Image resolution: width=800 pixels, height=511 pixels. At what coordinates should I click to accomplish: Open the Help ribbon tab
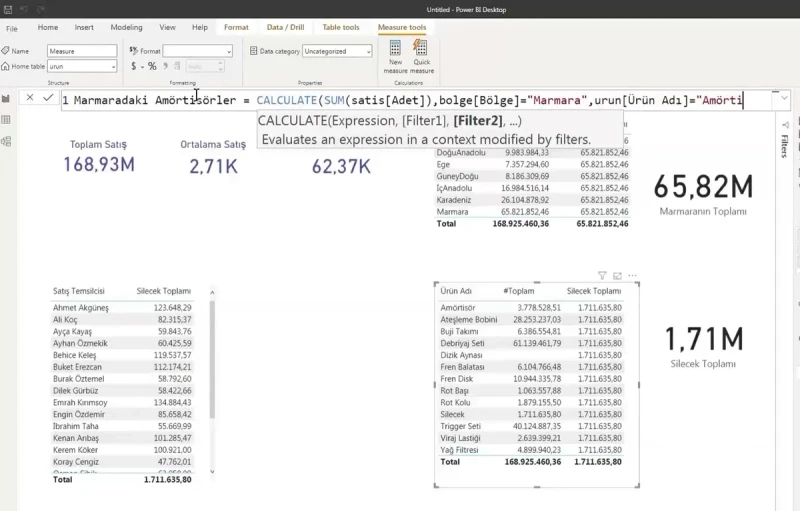pyautogui.click(x=199, y=28)
